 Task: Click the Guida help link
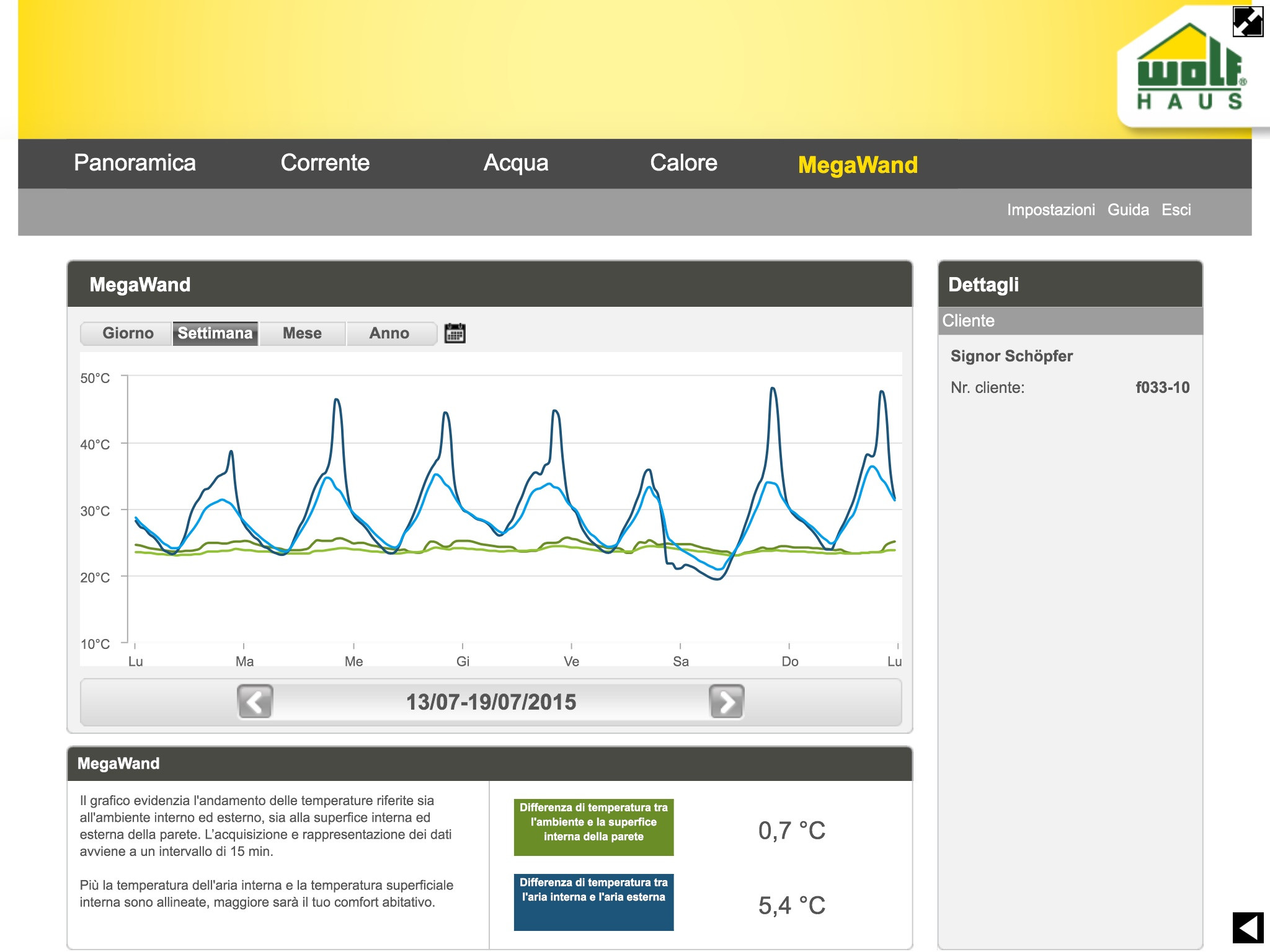pos(1128,210)
